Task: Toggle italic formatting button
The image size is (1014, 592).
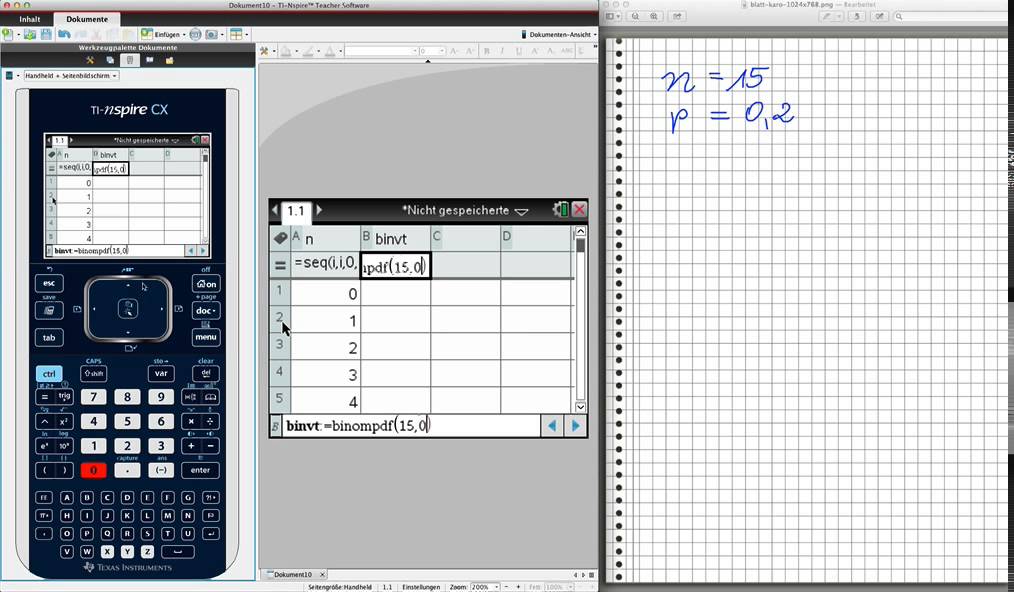Action: (x=502, y=51)
